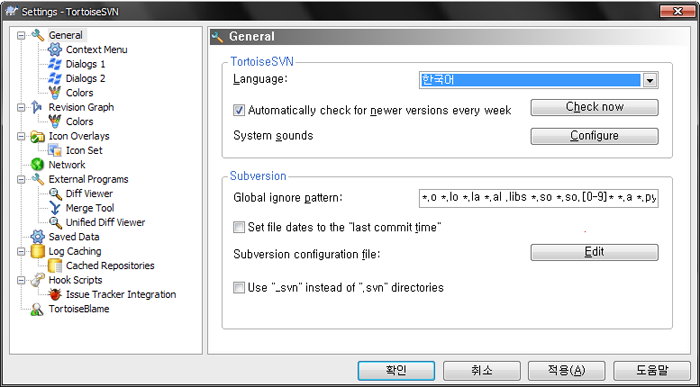
Task: Click the Icon Set icon
Action: tap(55, 150)
